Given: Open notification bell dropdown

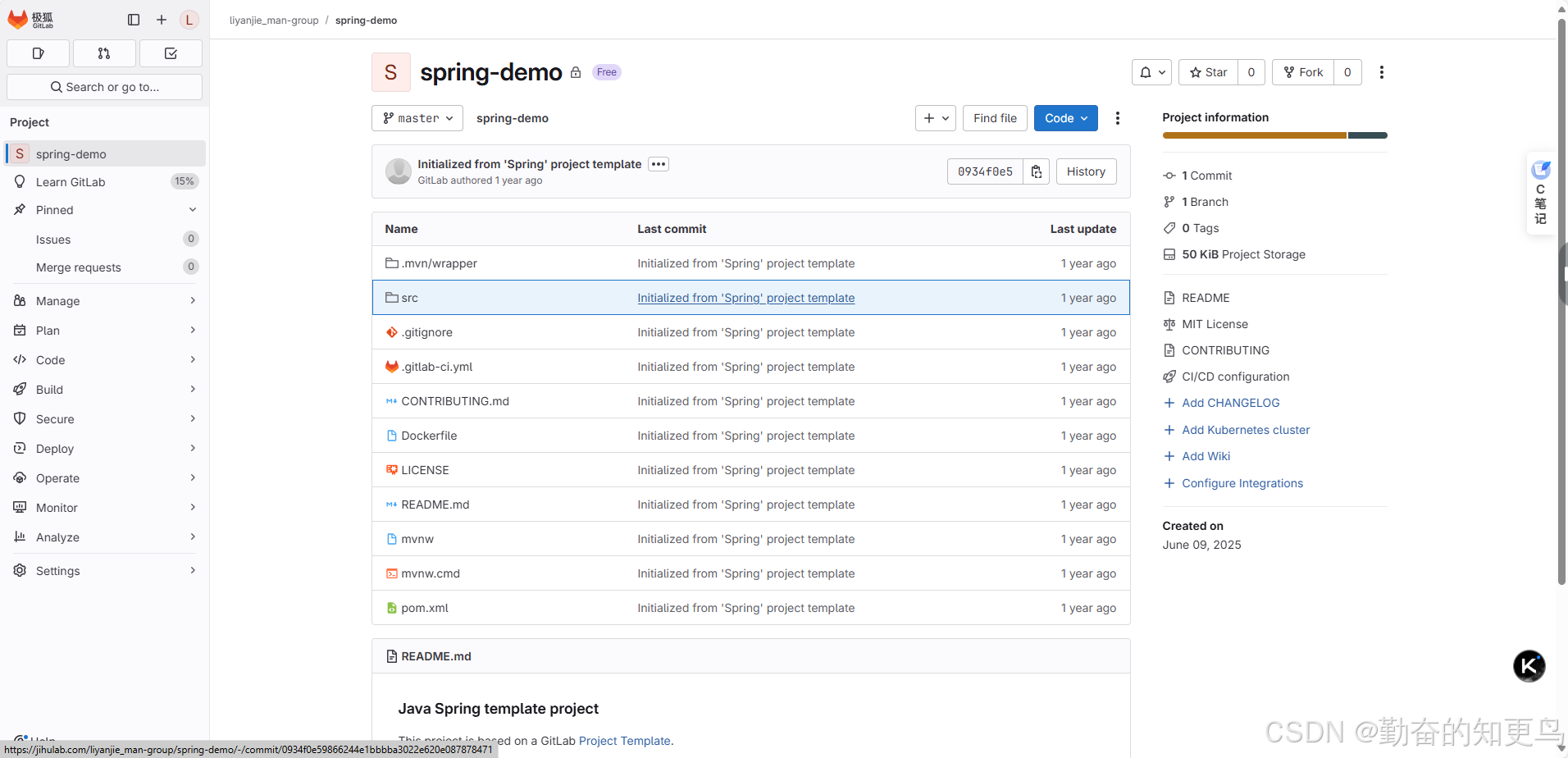Looking at the screenshot, I should [x=1151, y=72].
